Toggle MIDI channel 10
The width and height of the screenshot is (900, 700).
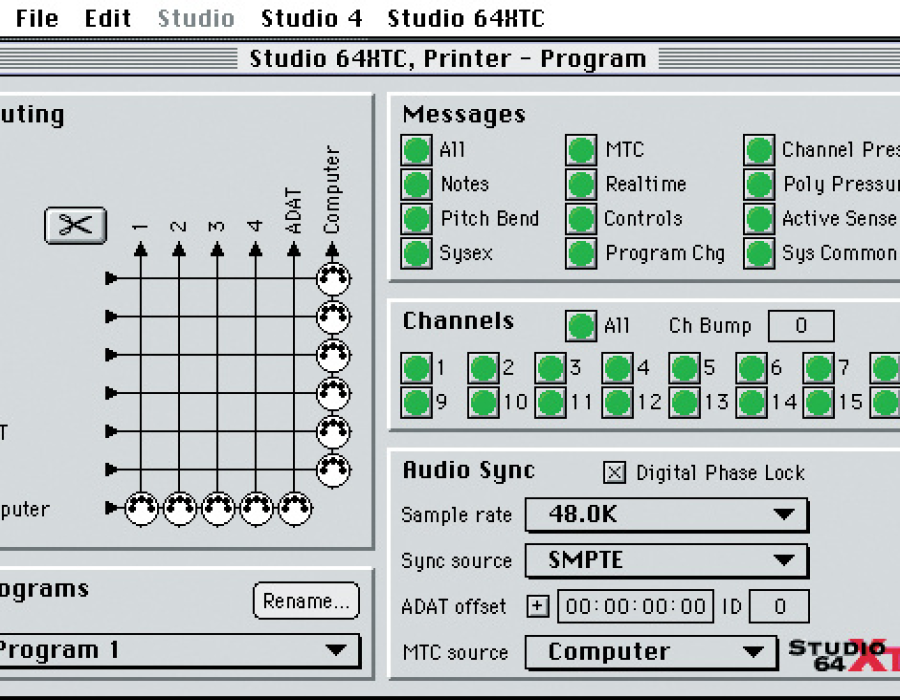483,403
